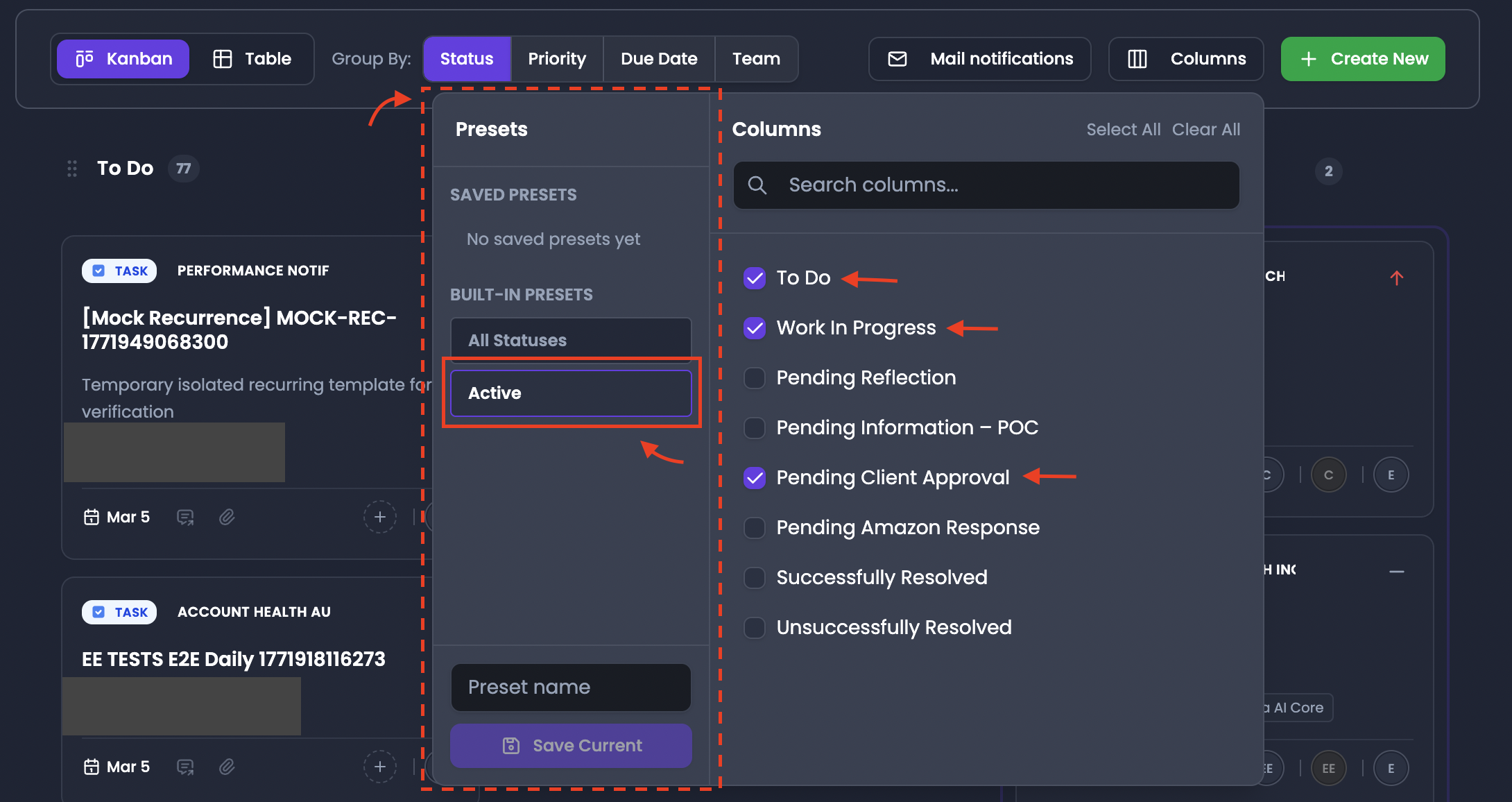Uncheck the To Do column checkbox
This screenshot has height=802, width=1512.
[x=755, y=278]
